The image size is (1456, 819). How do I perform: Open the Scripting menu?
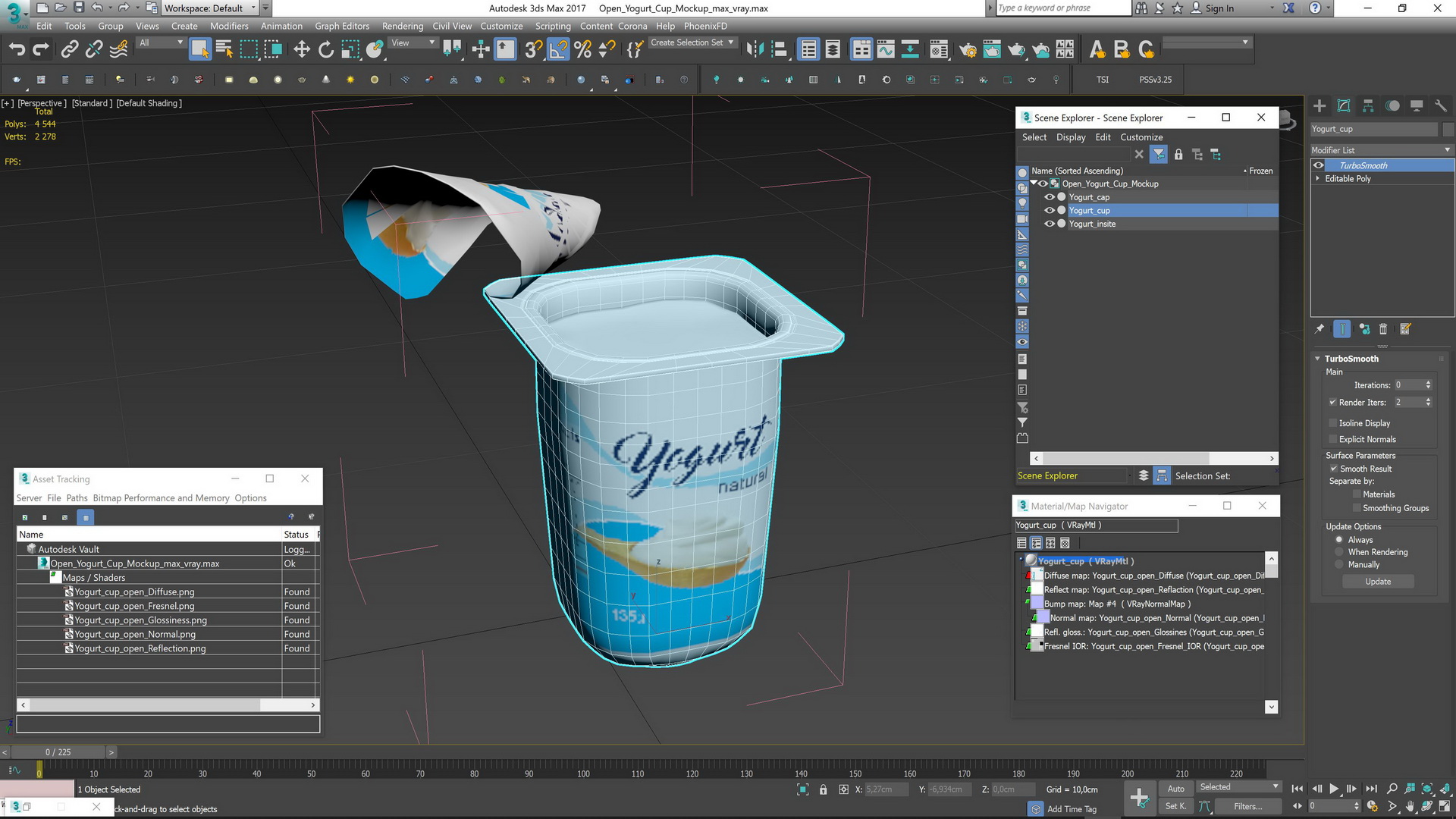(553, 26)
